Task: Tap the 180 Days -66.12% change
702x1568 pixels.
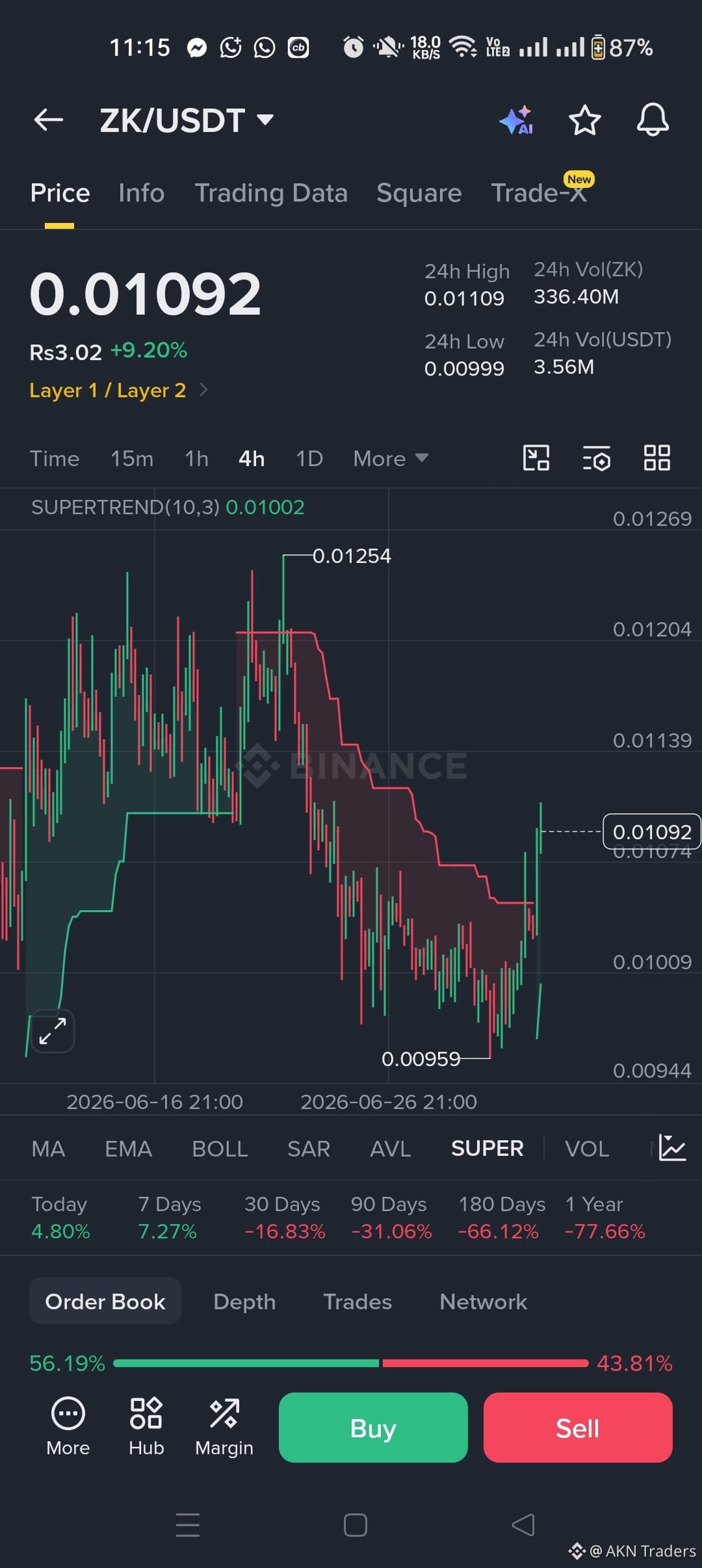Action: click(501, 1218)
